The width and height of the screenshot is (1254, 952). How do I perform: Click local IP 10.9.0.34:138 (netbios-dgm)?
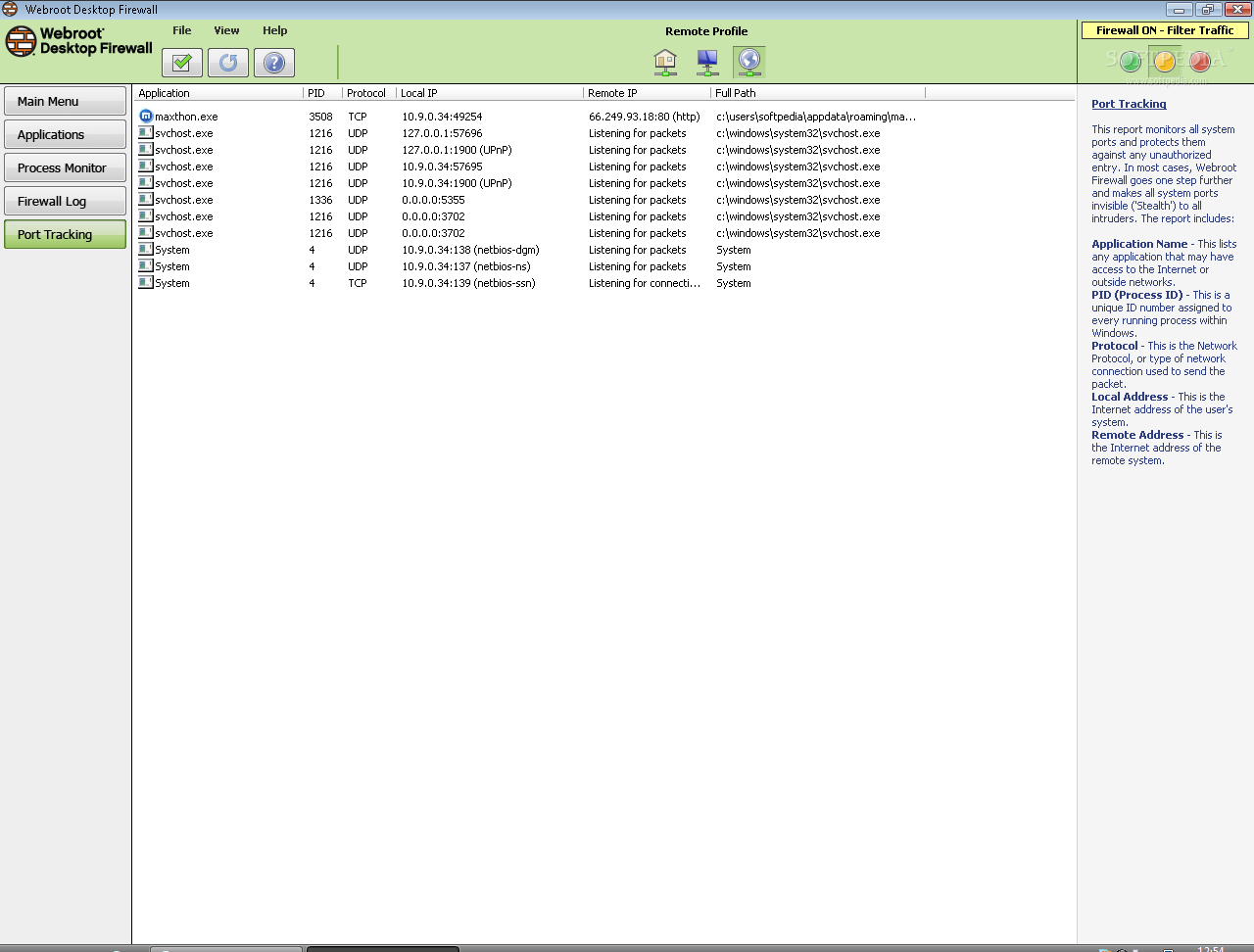[470, 250]
